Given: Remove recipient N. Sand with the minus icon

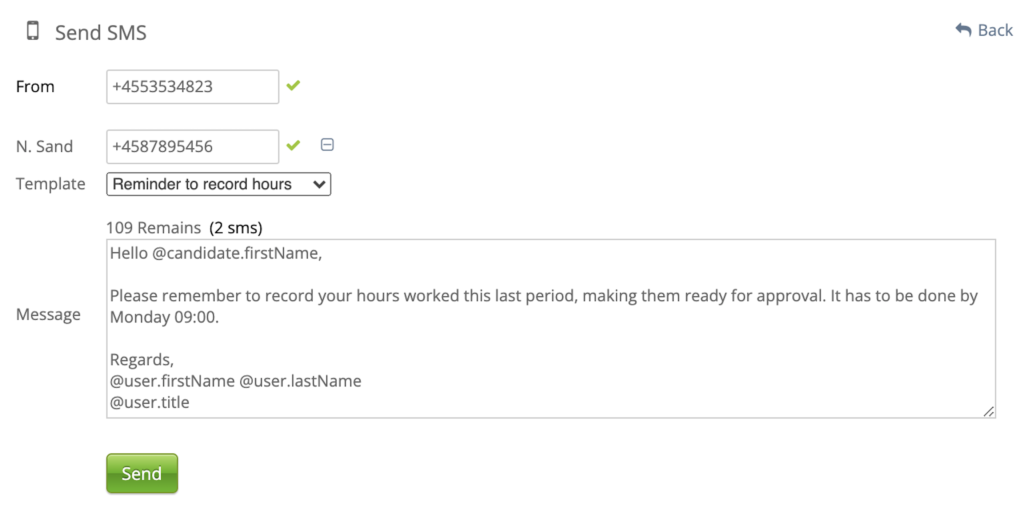Looking at the screenshot, I should click(x=327, y=145).
